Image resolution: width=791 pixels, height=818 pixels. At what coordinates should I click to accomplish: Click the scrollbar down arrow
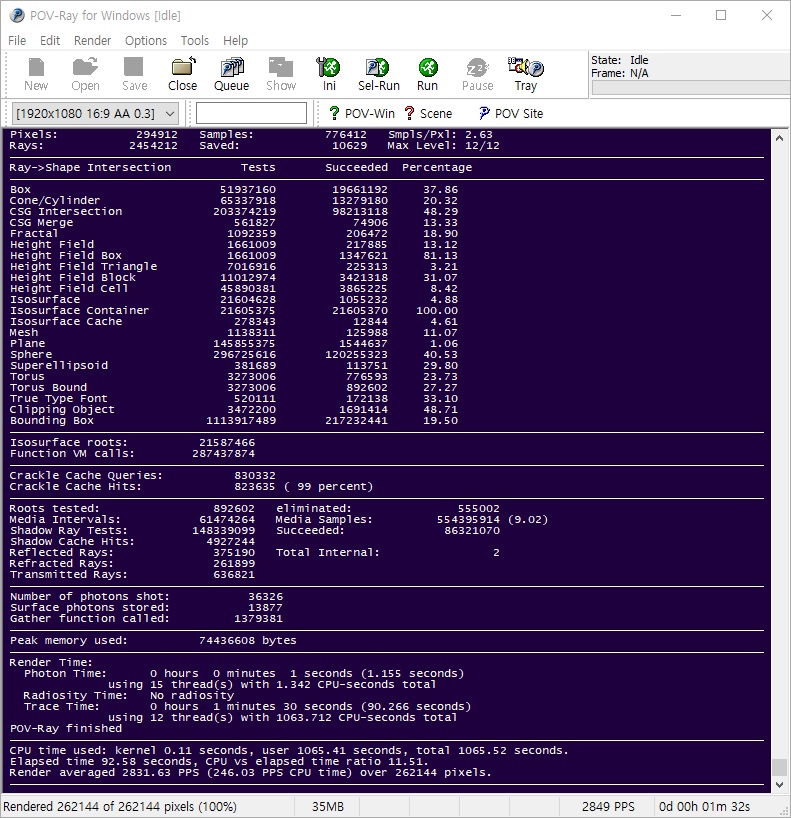click(x=780, y=785)
